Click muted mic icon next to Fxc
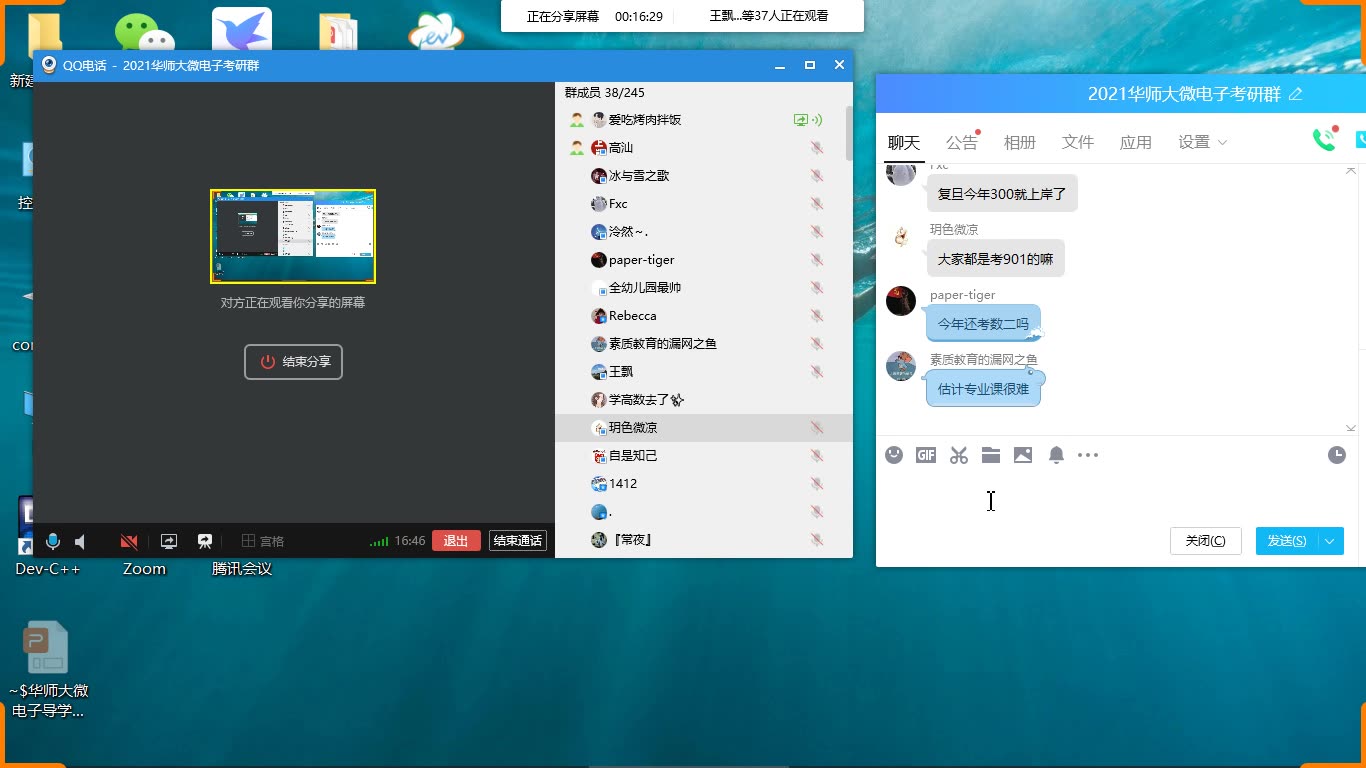The width and height of the screenshot is (1366, 768). (817, 204)
